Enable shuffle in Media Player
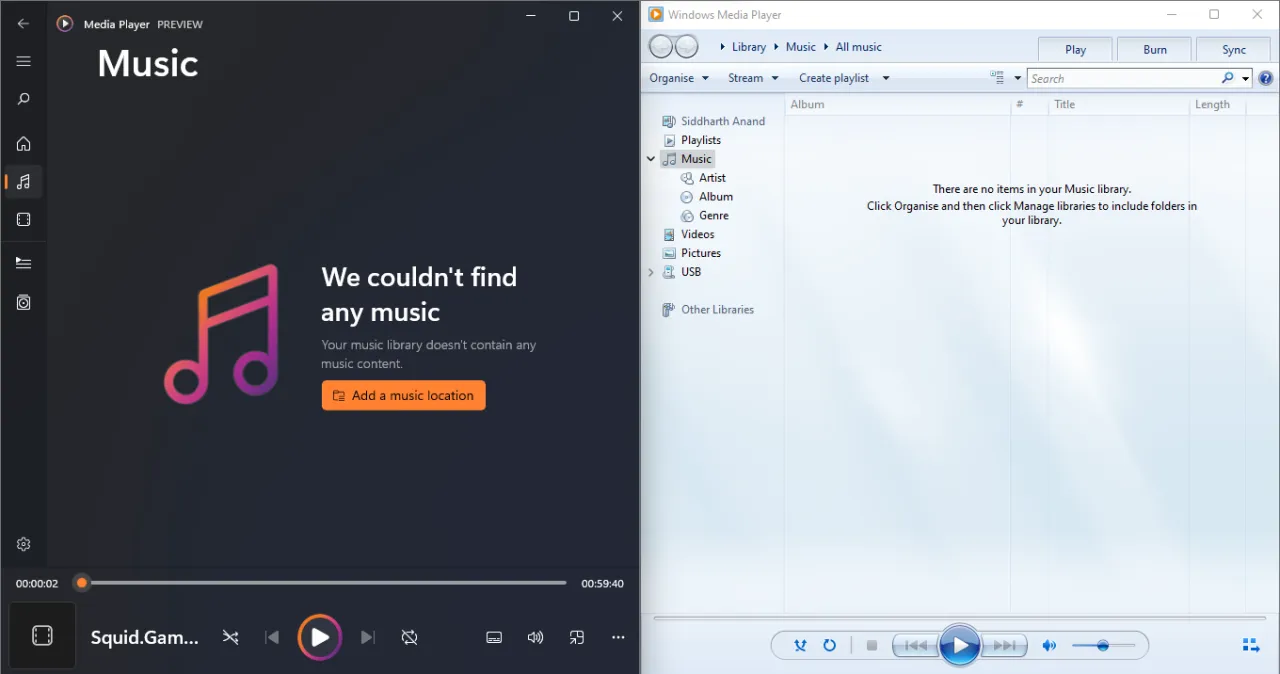Image resolution: width=1280 pixels, height=674 pixels. 230,637
